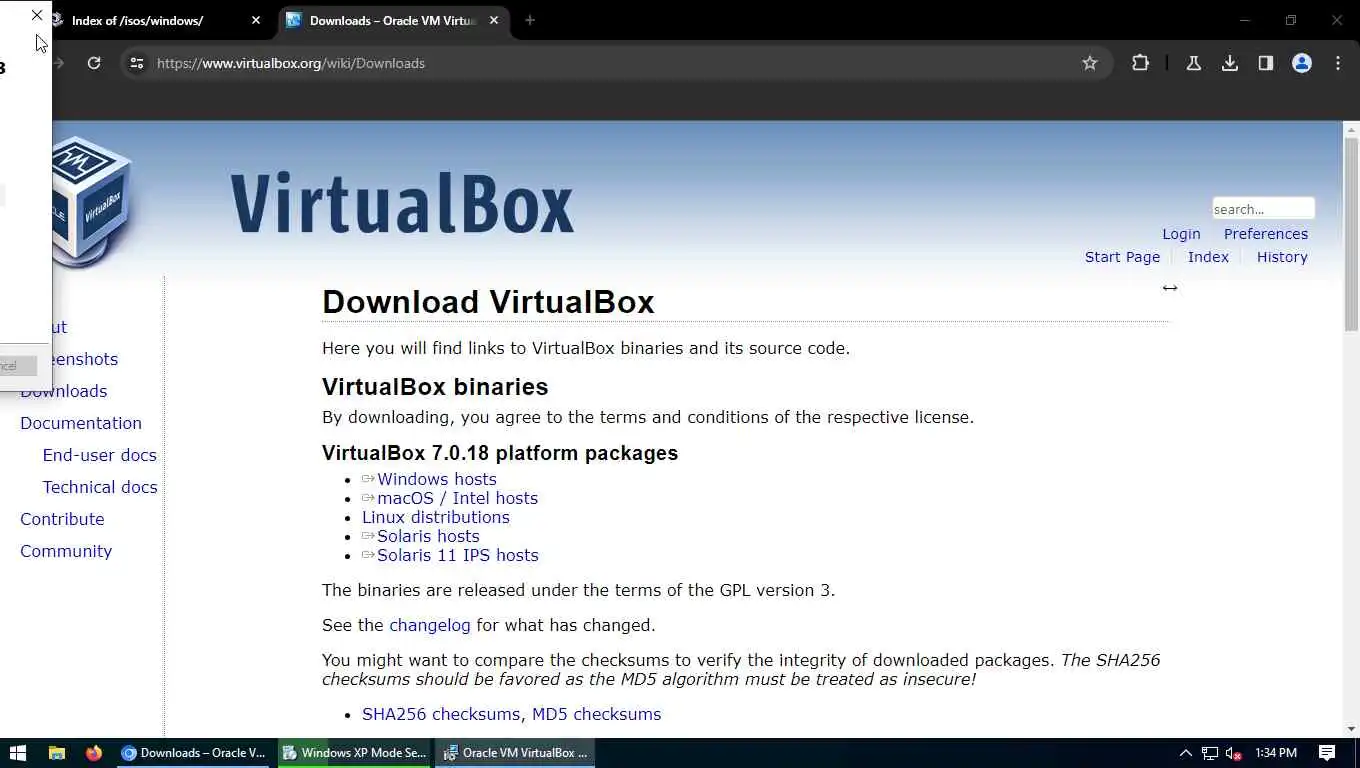This screenshot has height=768, width=1360.
Task: Open File Explorer from the taskbar
Action: [57, 753]
